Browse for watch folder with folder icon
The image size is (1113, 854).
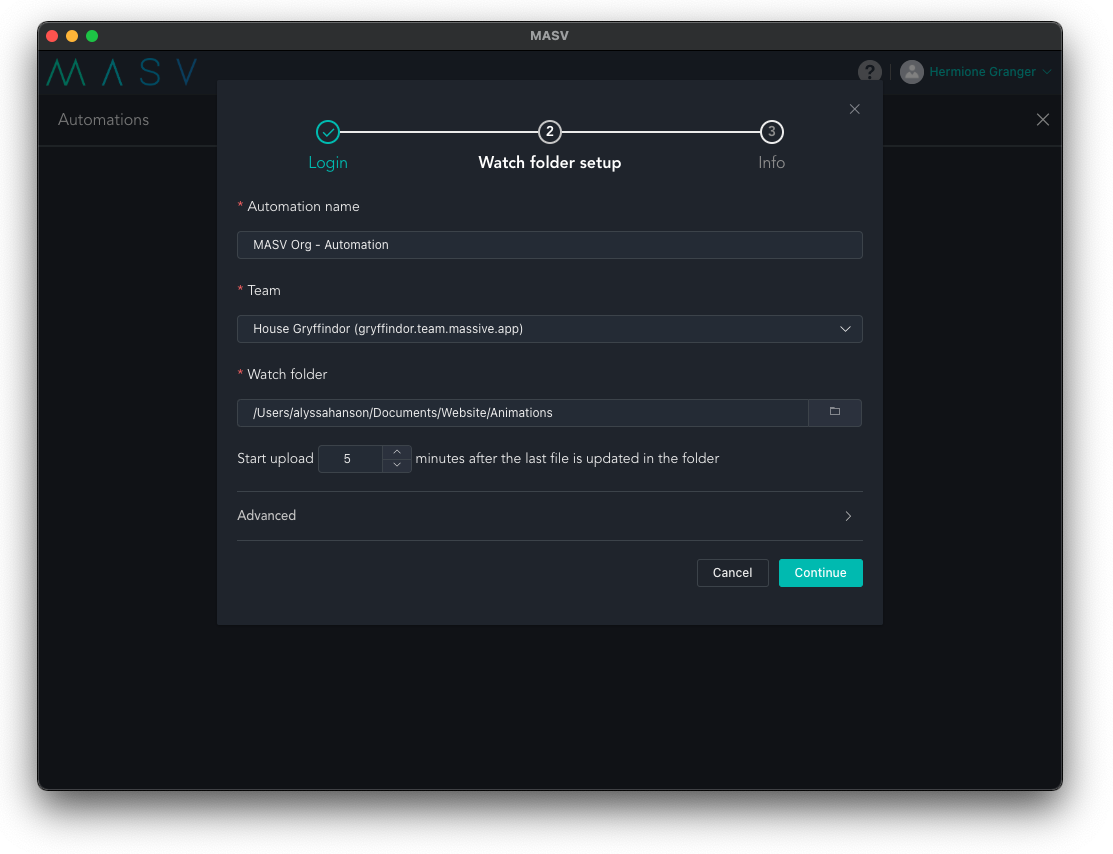click(835, 412)
